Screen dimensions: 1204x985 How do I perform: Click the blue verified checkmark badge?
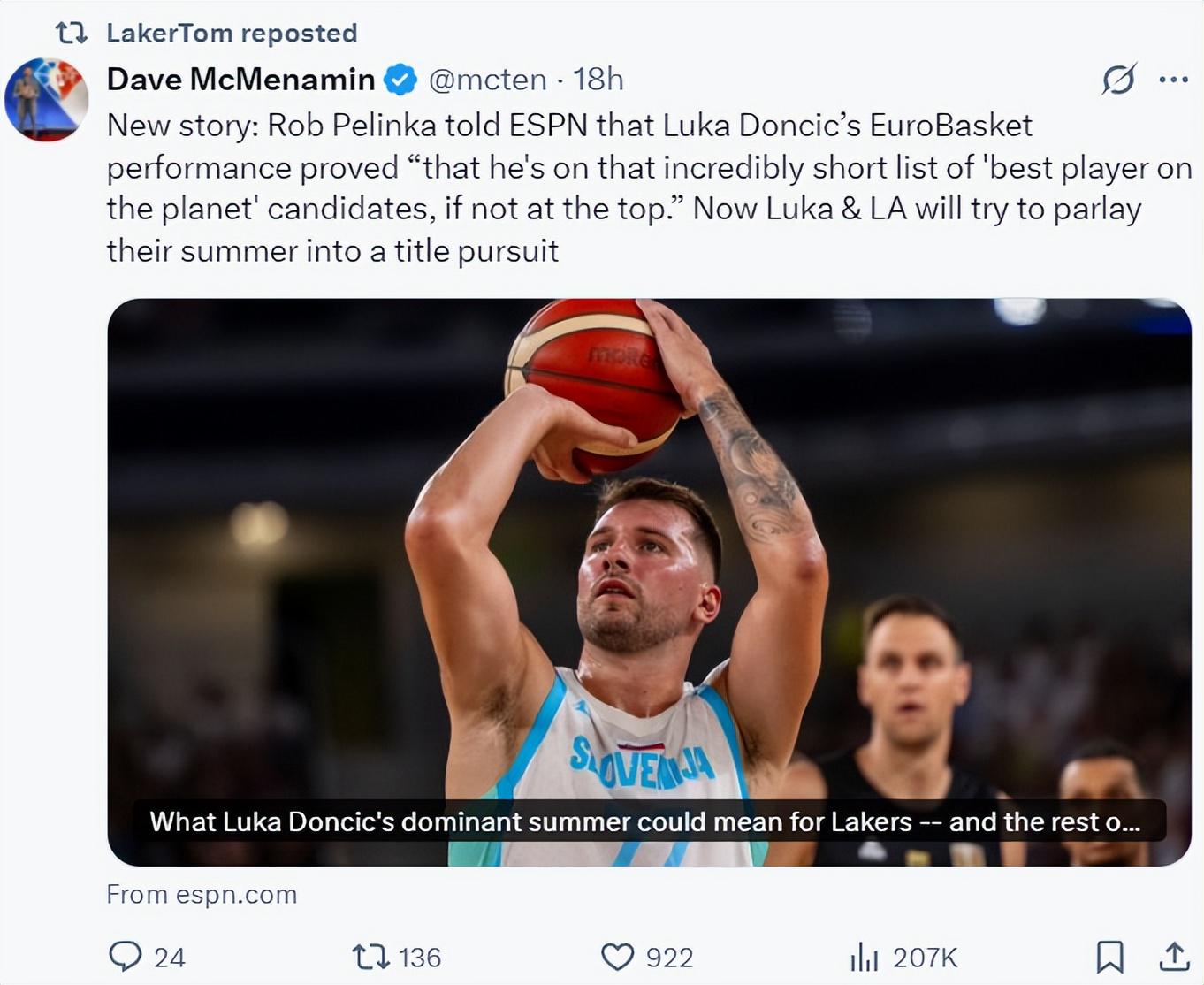coord(401,80)
